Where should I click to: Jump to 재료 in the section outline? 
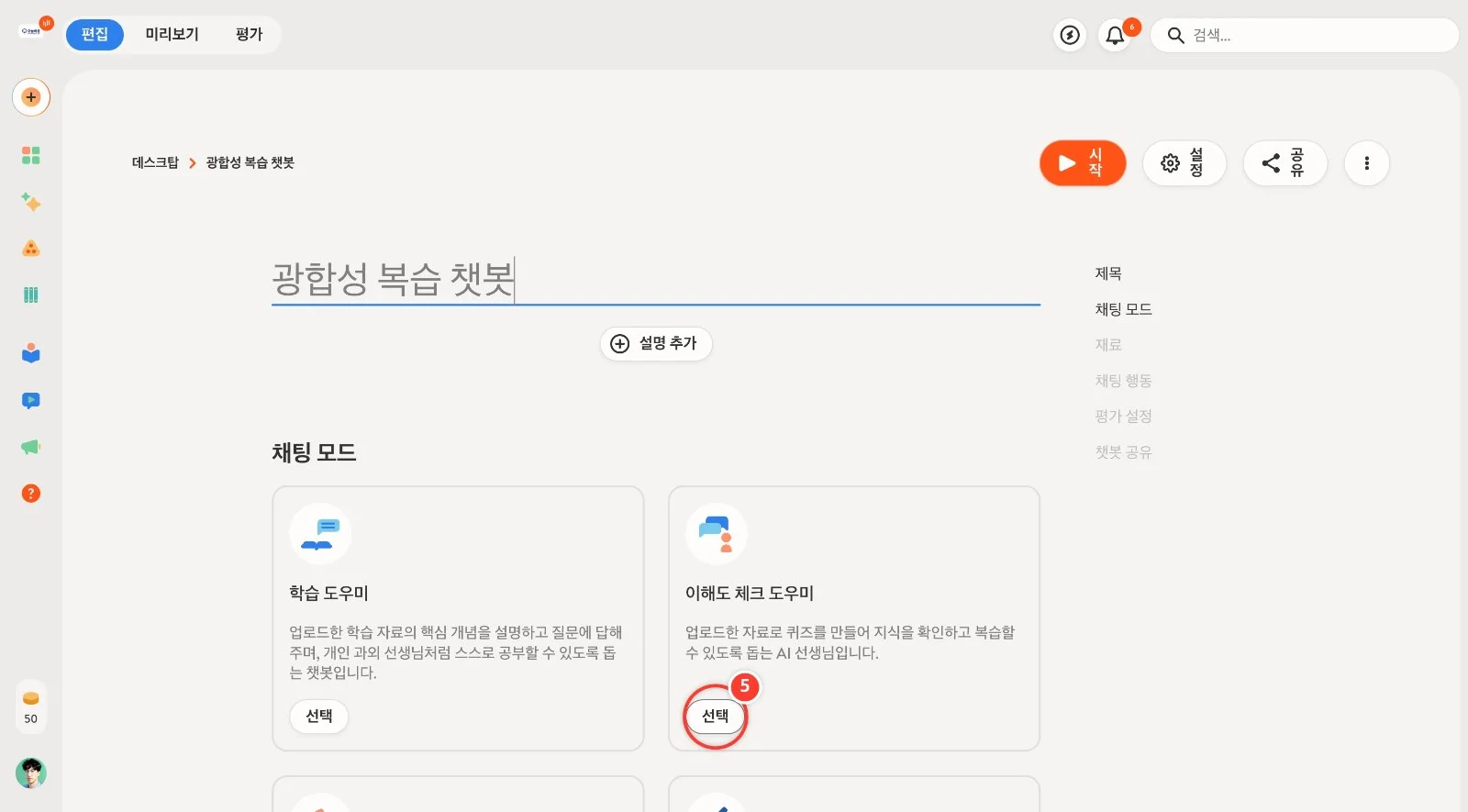click(1108, 345)
